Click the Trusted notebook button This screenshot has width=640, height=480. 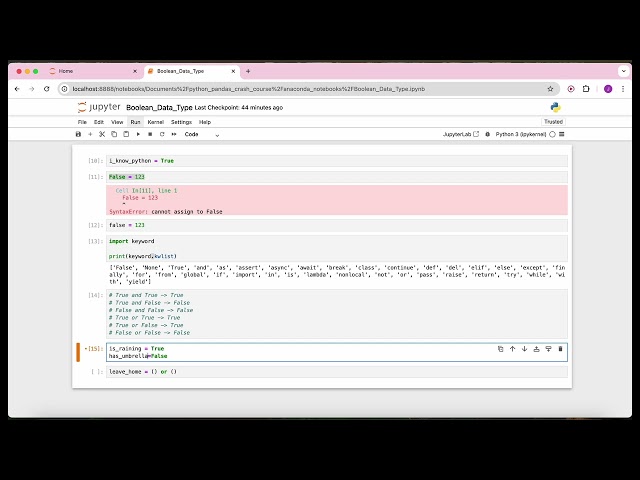(553, 122)
